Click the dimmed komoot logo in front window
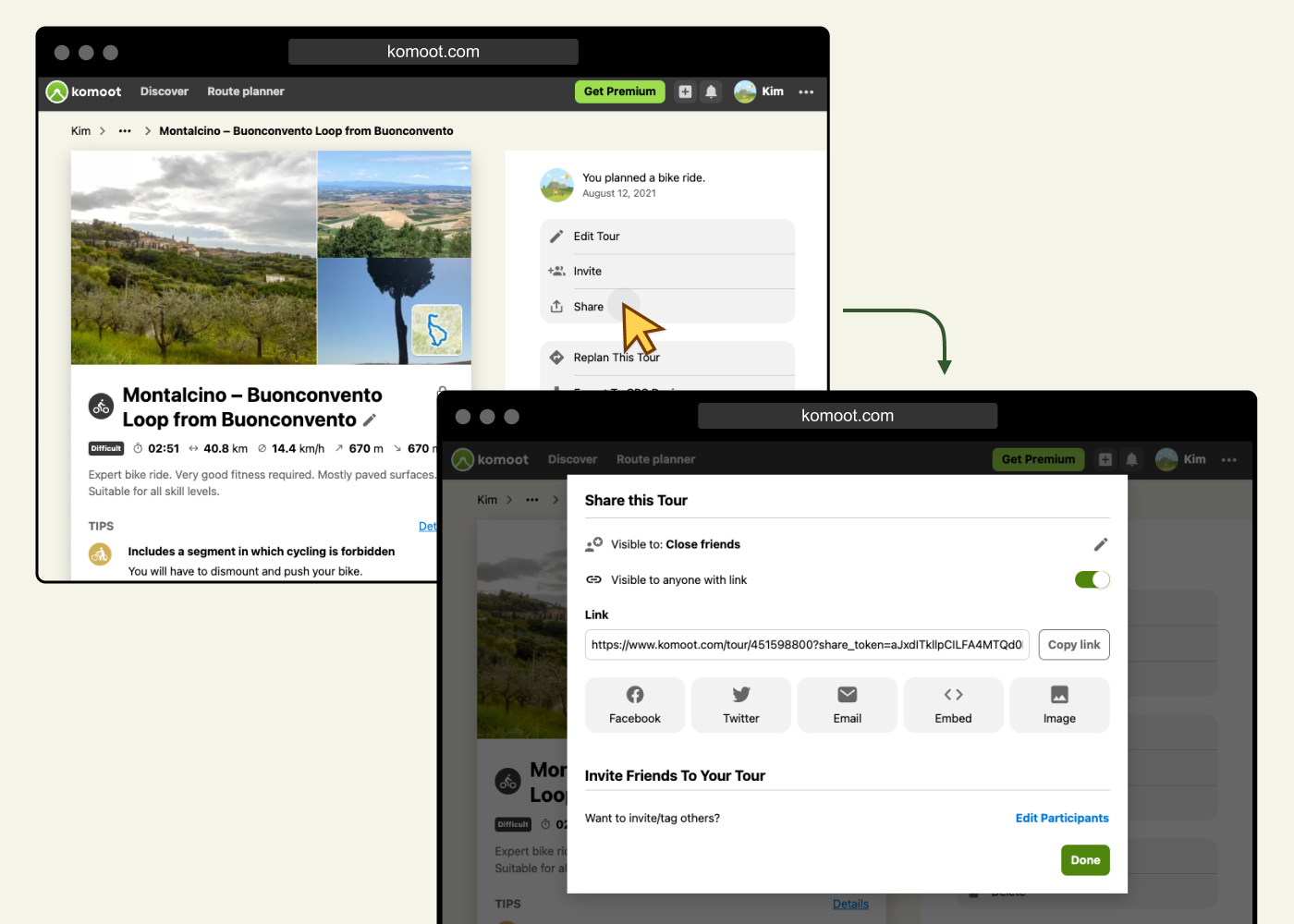1294x924 pixels. click(x=491, y=459)
